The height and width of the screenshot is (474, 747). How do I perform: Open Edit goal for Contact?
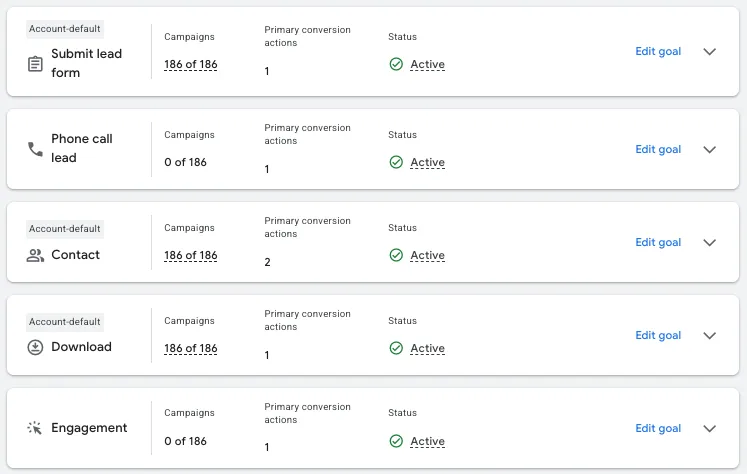(x=658, y=242)
